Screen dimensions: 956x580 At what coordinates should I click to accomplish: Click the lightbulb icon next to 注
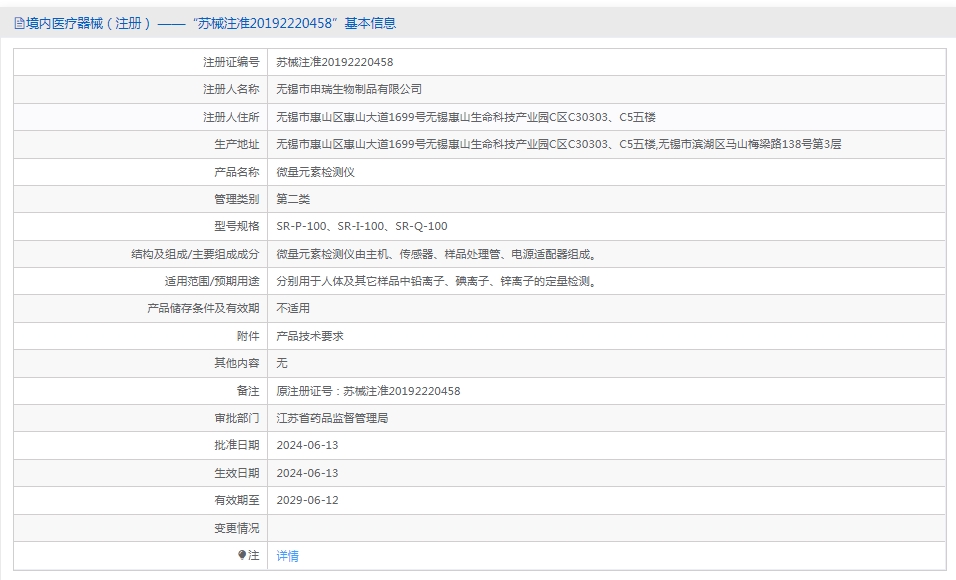click(242, 554)
